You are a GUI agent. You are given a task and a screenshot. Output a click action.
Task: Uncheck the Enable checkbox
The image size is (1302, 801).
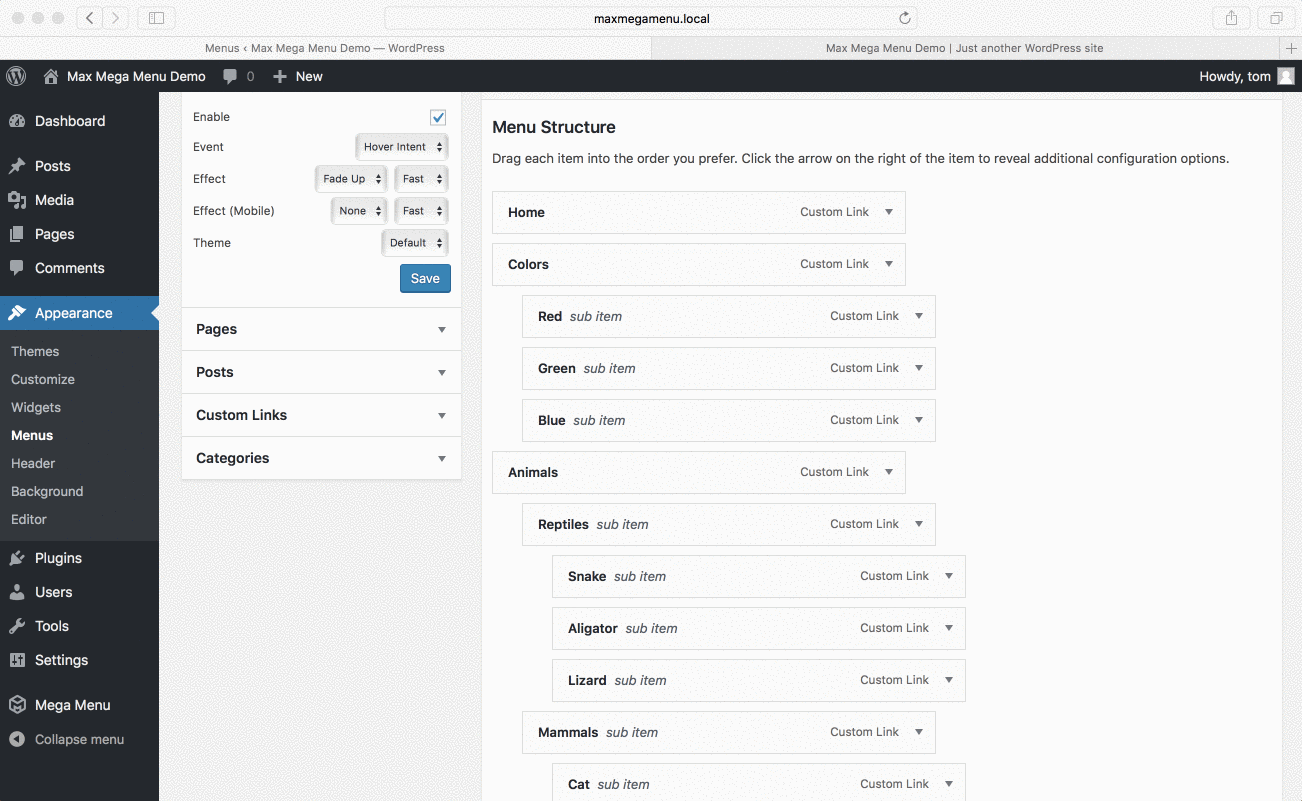tap(438, 118)
